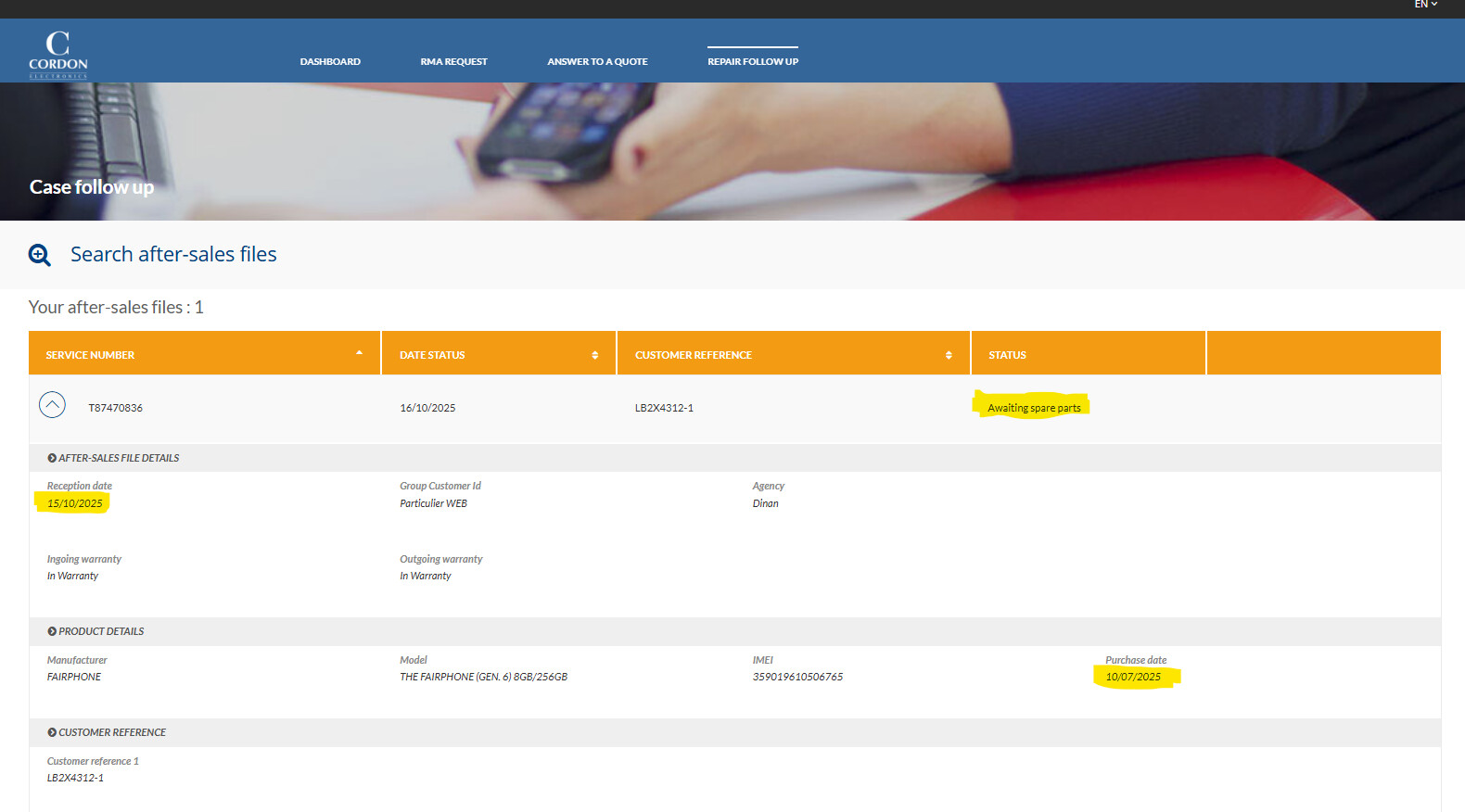Click the Date Status sort arrows
Image resolution: width=1465 pixels, height=812 pixels.
point(594,355)
